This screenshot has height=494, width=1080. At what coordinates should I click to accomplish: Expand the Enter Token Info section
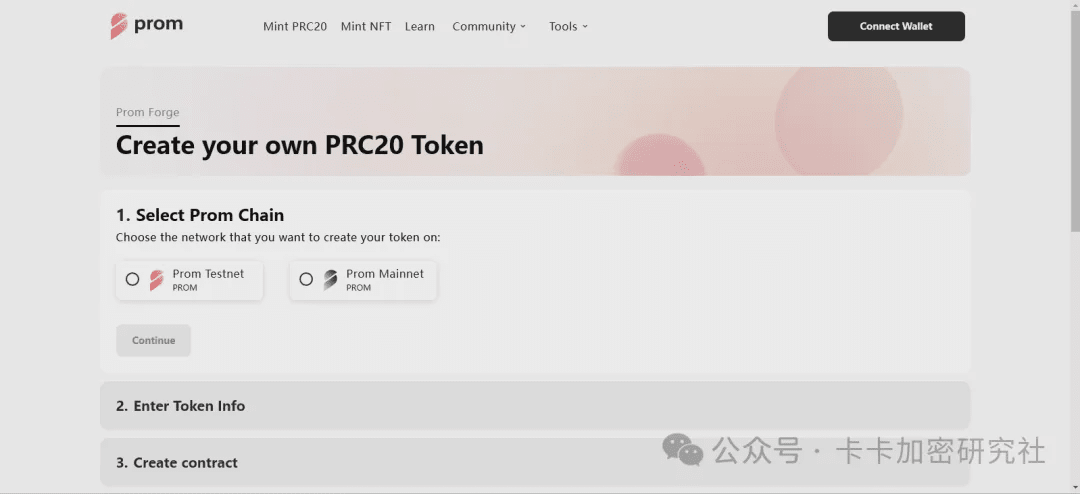(x=535, y=406)
